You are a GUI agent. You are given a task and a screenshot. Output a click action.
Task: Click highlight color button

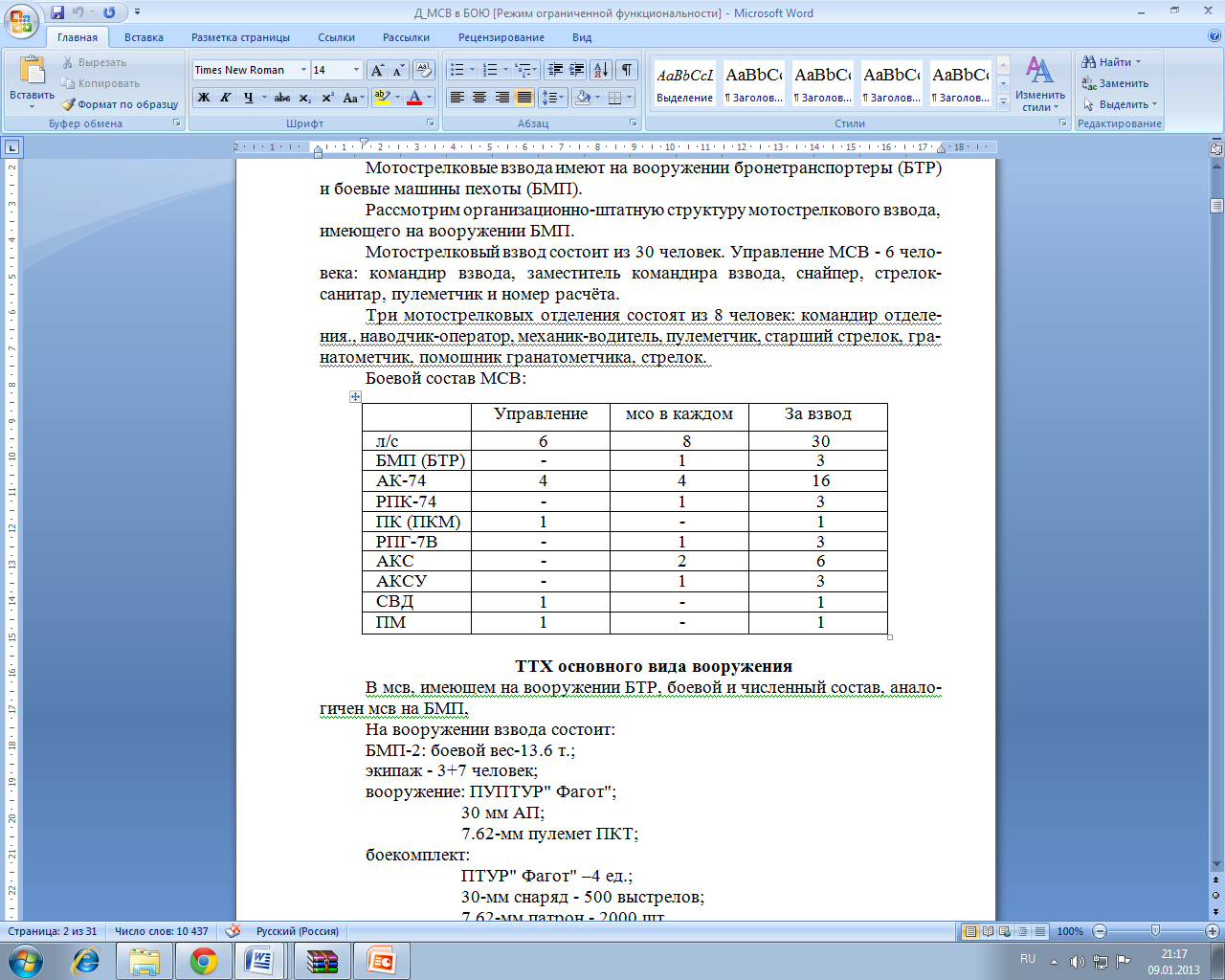click(x=381, y=98)
